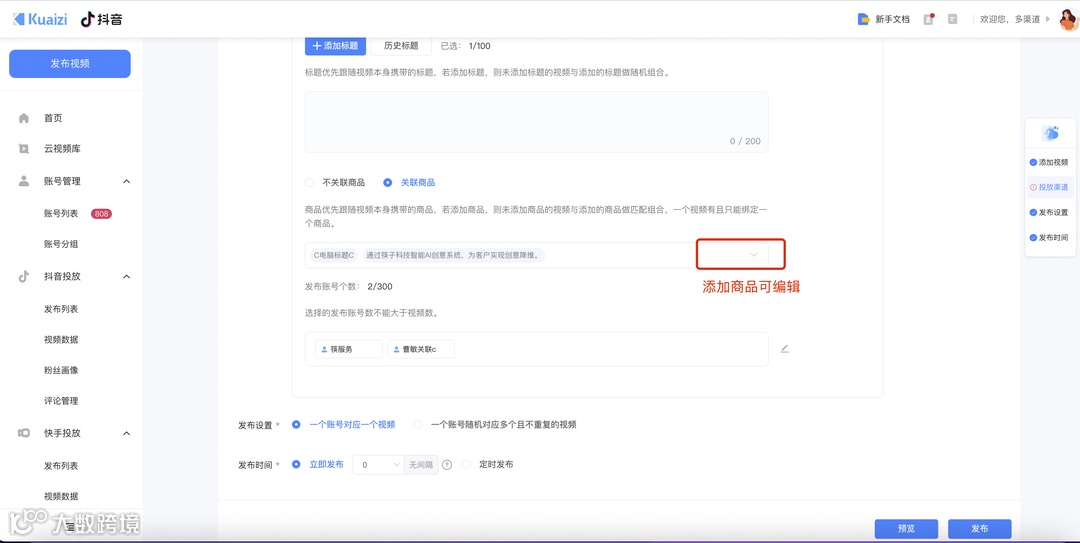Click the question mark help icon

[447, 465]
